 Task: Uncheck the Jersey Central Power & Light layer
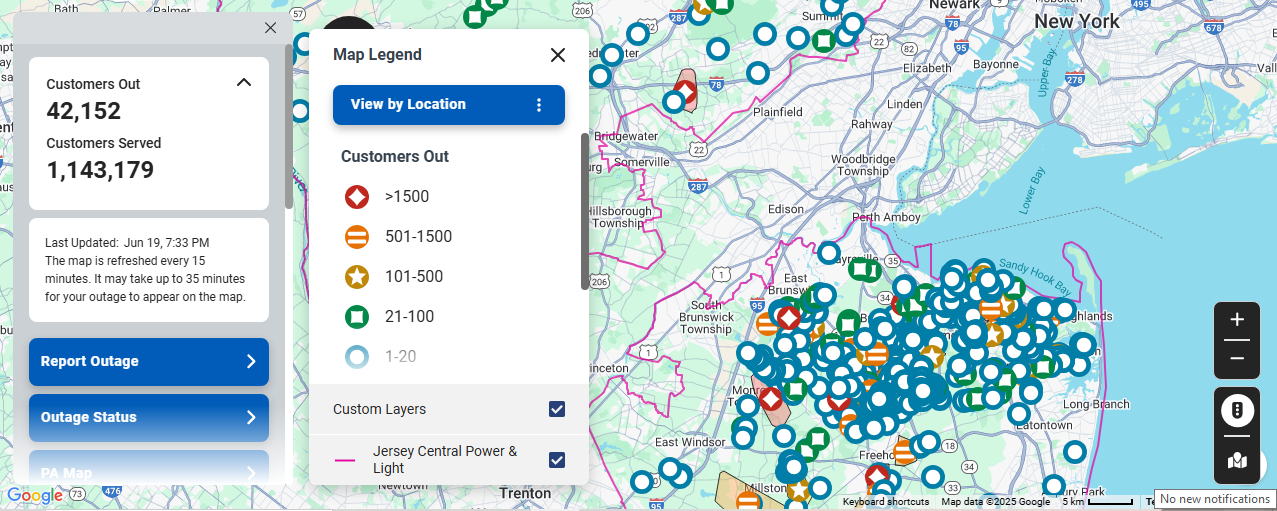tap(557, 460)
